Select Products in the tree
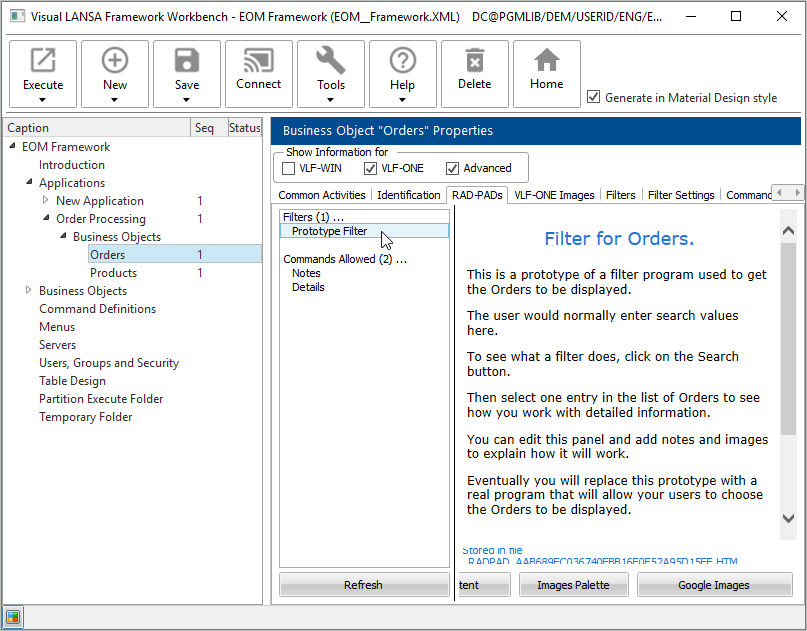 [113, 273]
